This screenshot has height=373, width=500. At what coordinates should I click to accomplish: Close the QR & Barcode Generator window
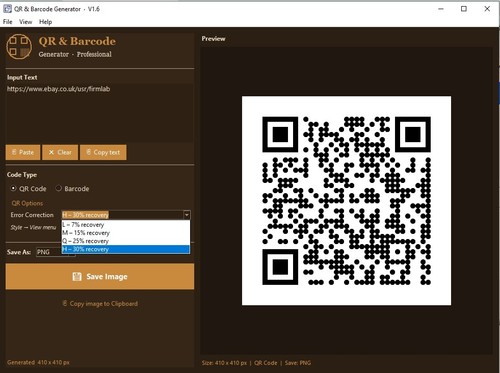(x=487, y=9)
